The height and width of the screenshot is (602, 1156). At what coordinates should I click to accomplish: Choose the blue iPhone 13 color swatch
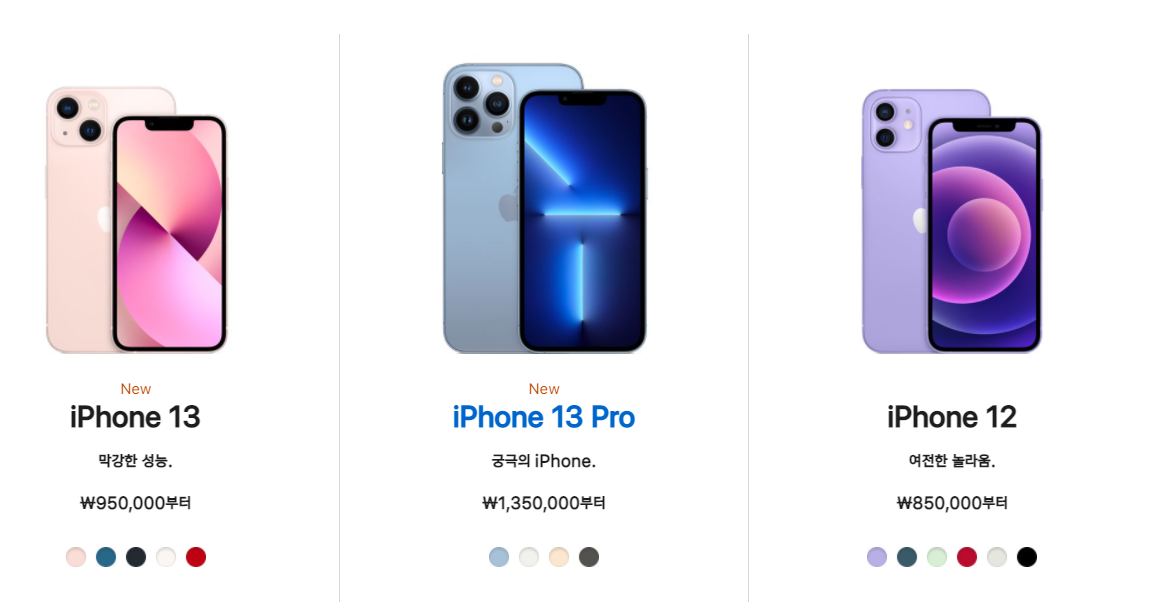[106, 557]
